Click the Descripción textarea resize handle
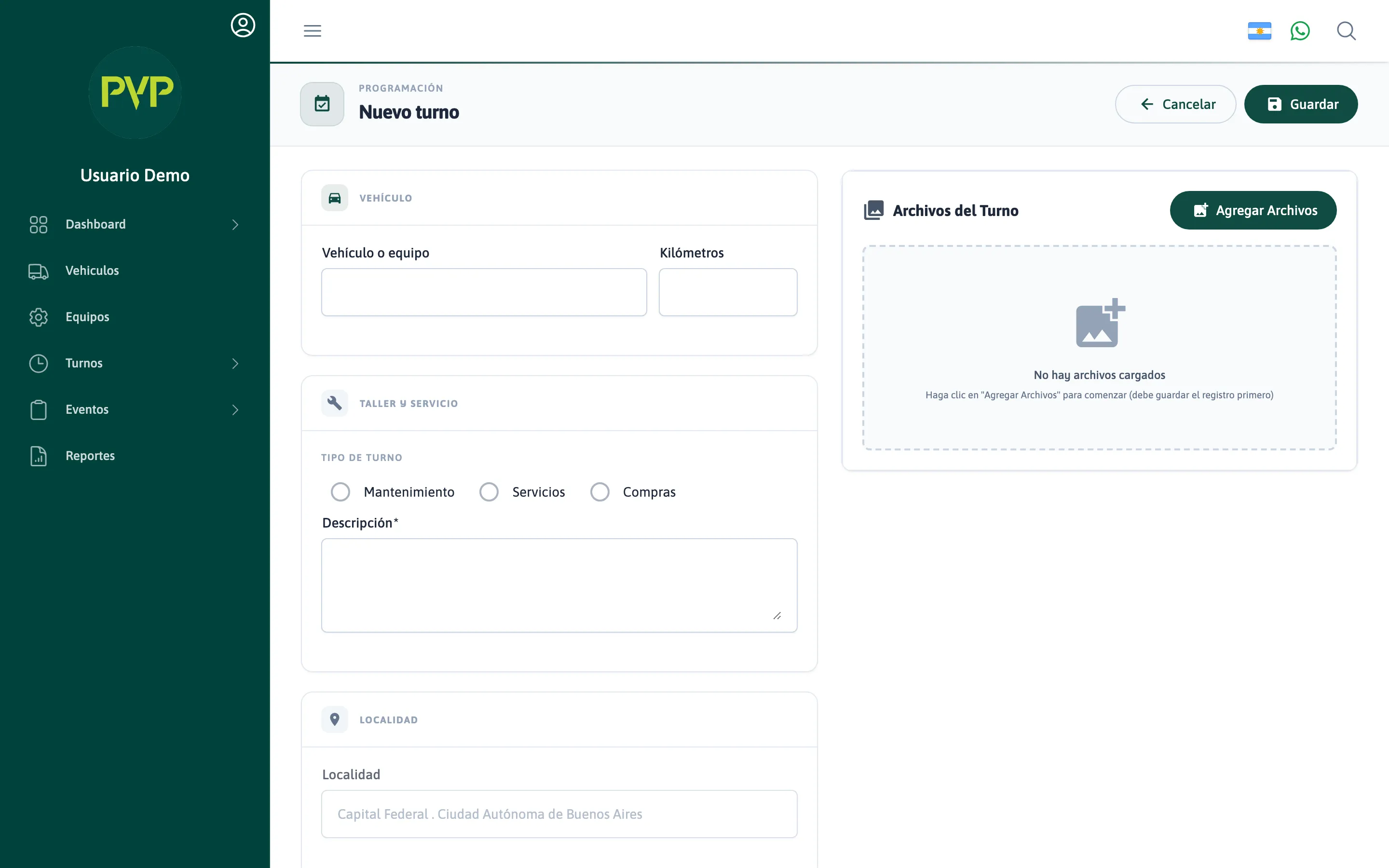 [x=777, y=615]
